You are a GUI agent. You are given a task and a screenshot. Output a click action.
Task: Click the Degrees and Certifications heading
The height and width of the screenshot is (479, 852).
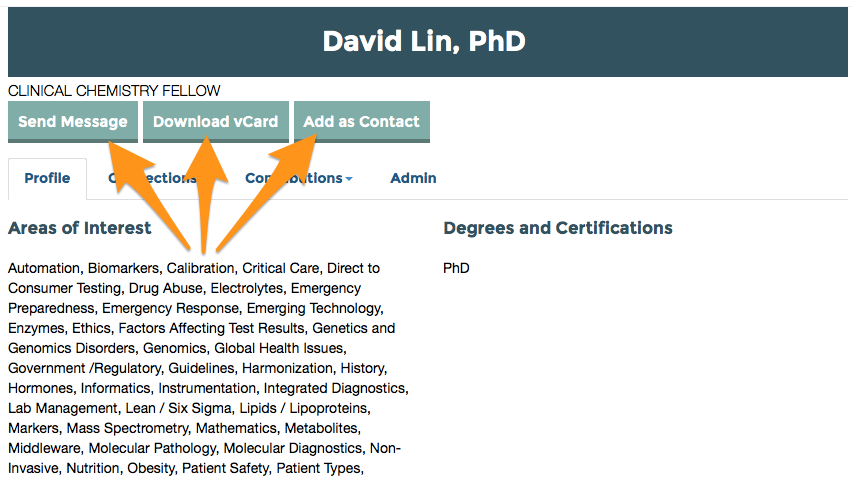pyautogui.click(x=557, y=228)
